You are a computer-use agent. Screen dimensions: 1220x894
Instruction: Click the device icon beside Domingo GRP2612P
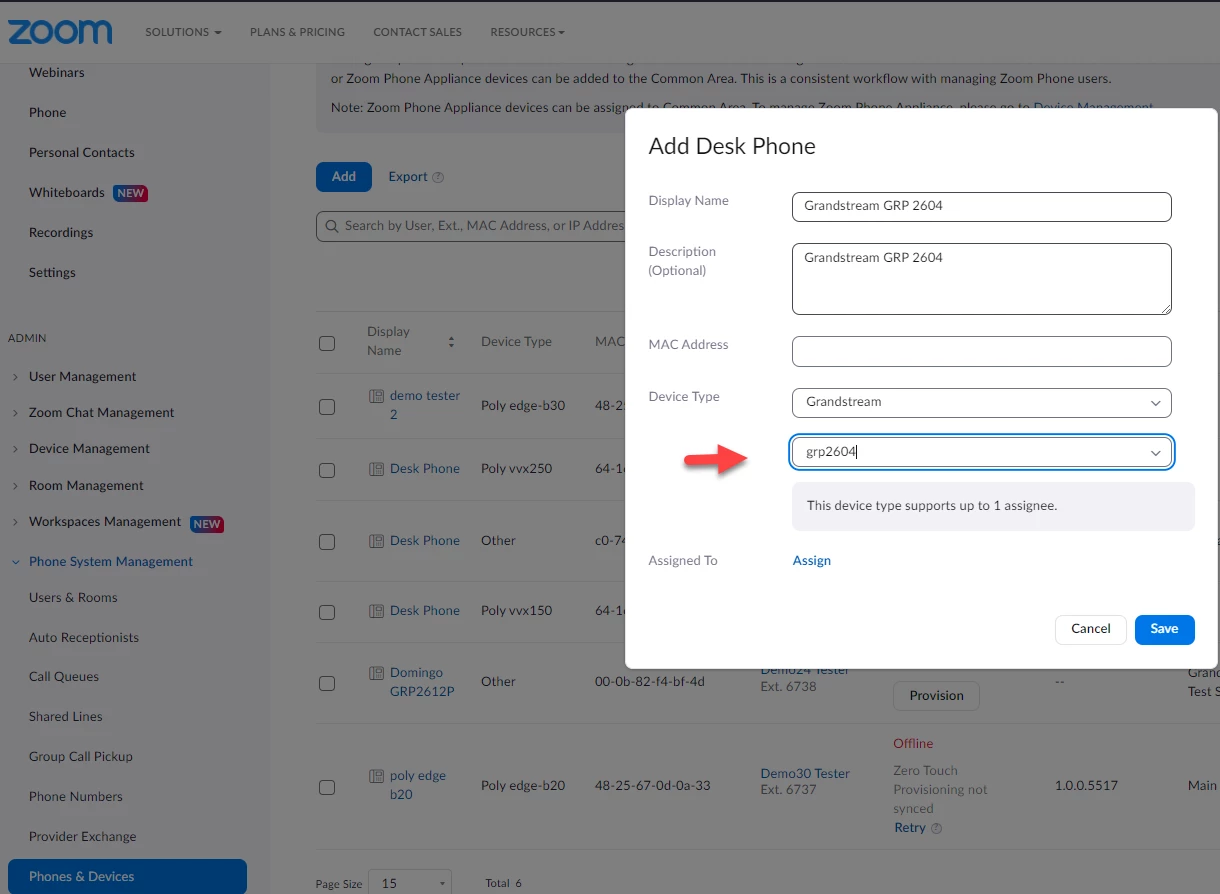point(377,673)
